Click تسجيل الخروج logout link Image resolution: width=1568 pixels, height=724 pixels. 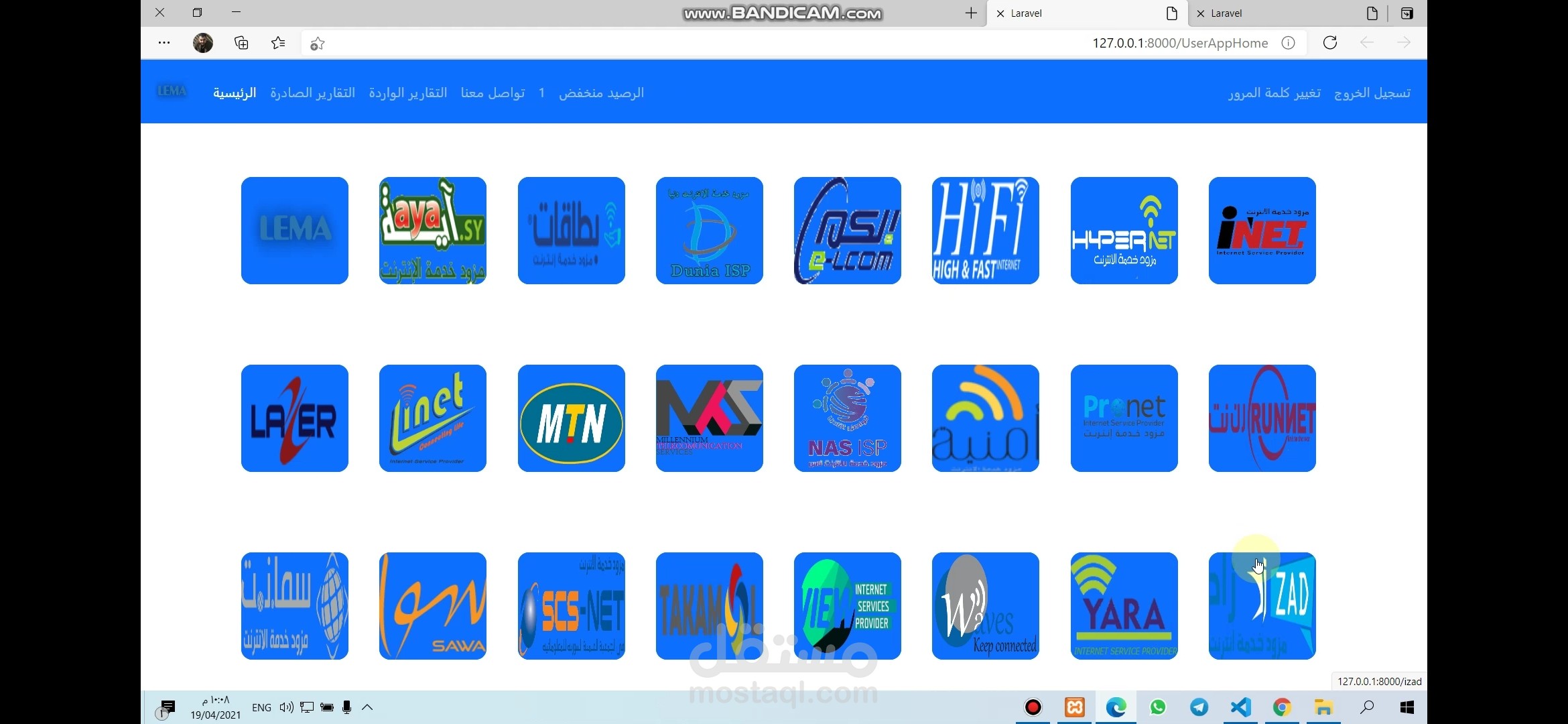click(x=1372, y=93)
